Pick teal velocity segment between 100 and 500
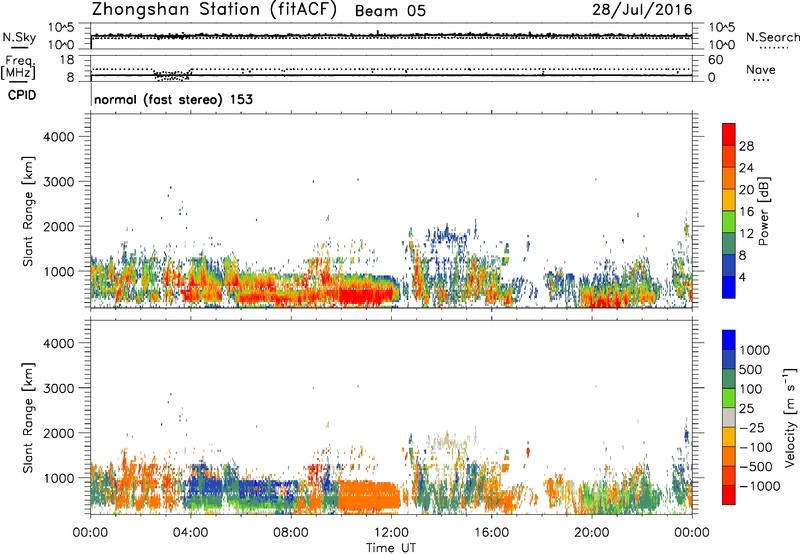The image size is (800, 554). pos(729,379)
